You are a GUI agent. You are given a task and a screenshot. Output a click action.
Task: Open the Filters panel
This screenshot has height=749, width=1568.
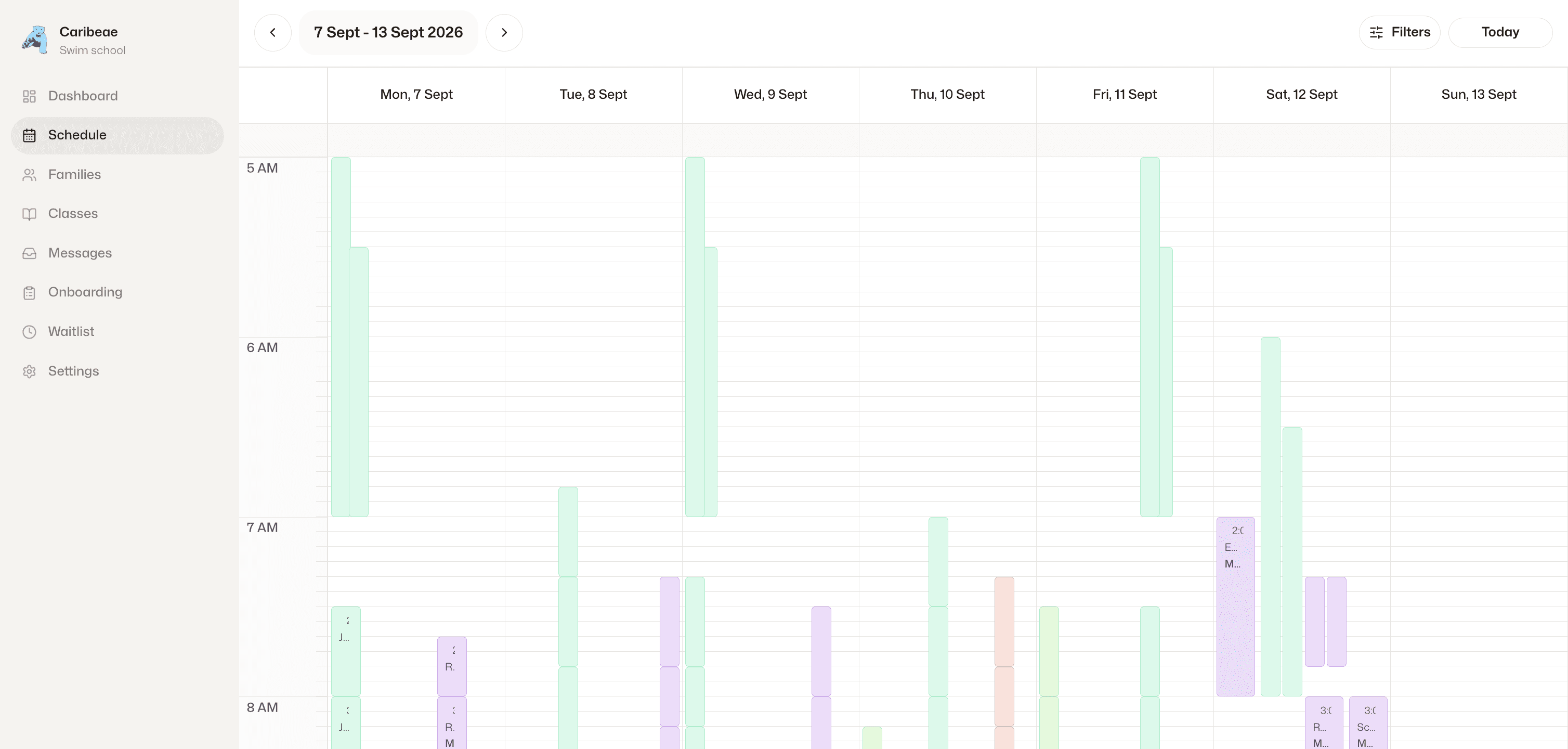[x=1400, y=32]
